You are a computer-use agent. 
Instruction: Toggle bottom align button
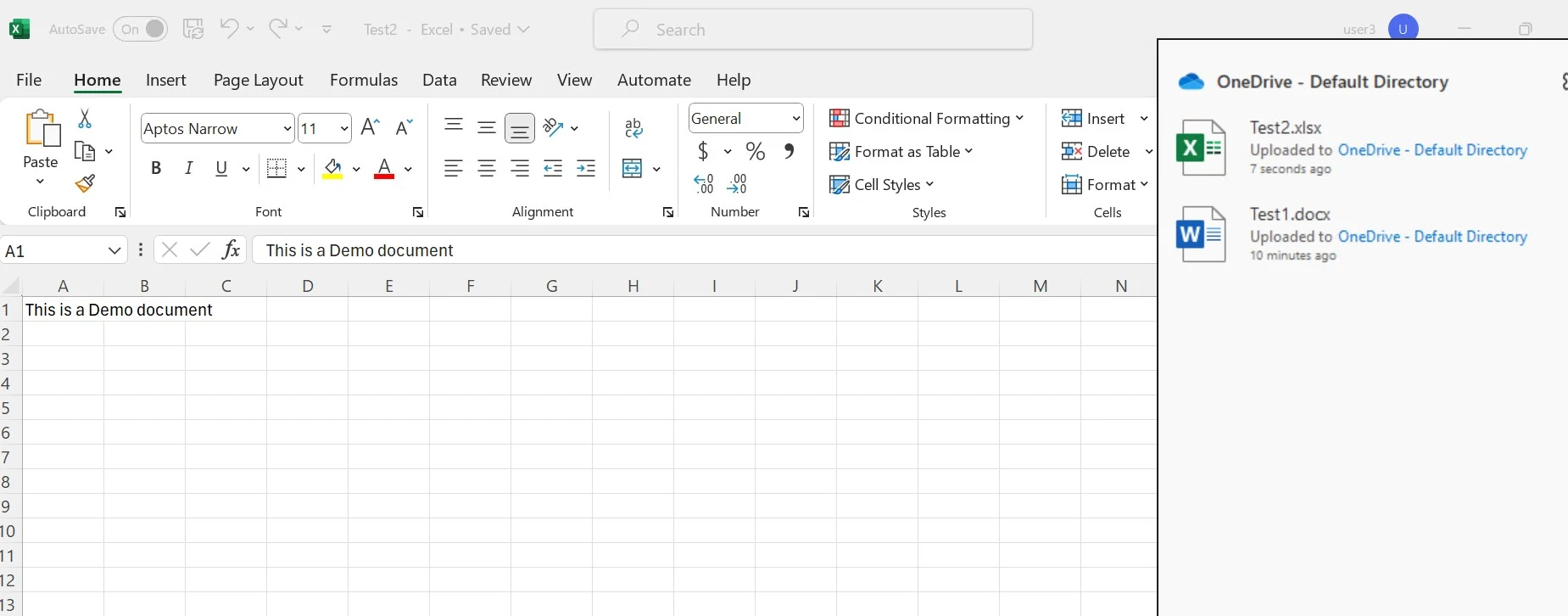520,128
